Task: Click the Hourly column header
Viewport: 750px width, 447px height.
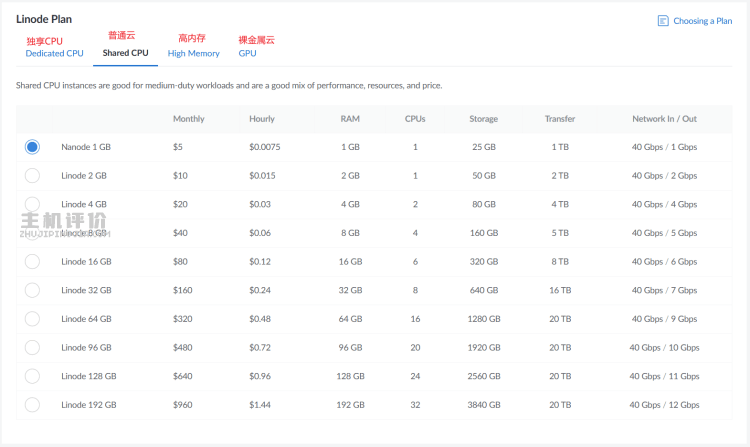Action: (x=262, y=119)
